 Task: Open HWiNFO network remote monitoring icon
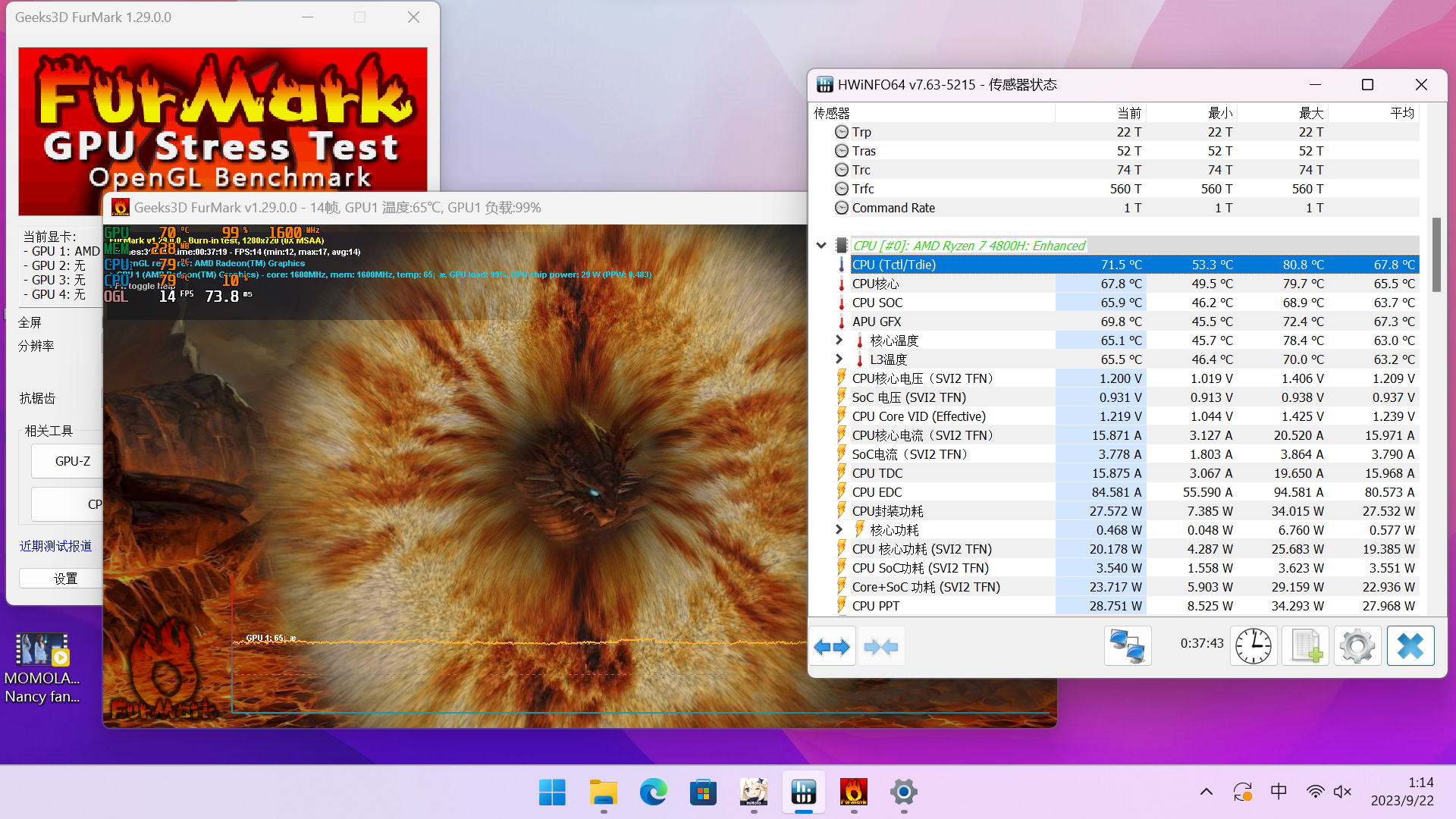coord(1127,646)
